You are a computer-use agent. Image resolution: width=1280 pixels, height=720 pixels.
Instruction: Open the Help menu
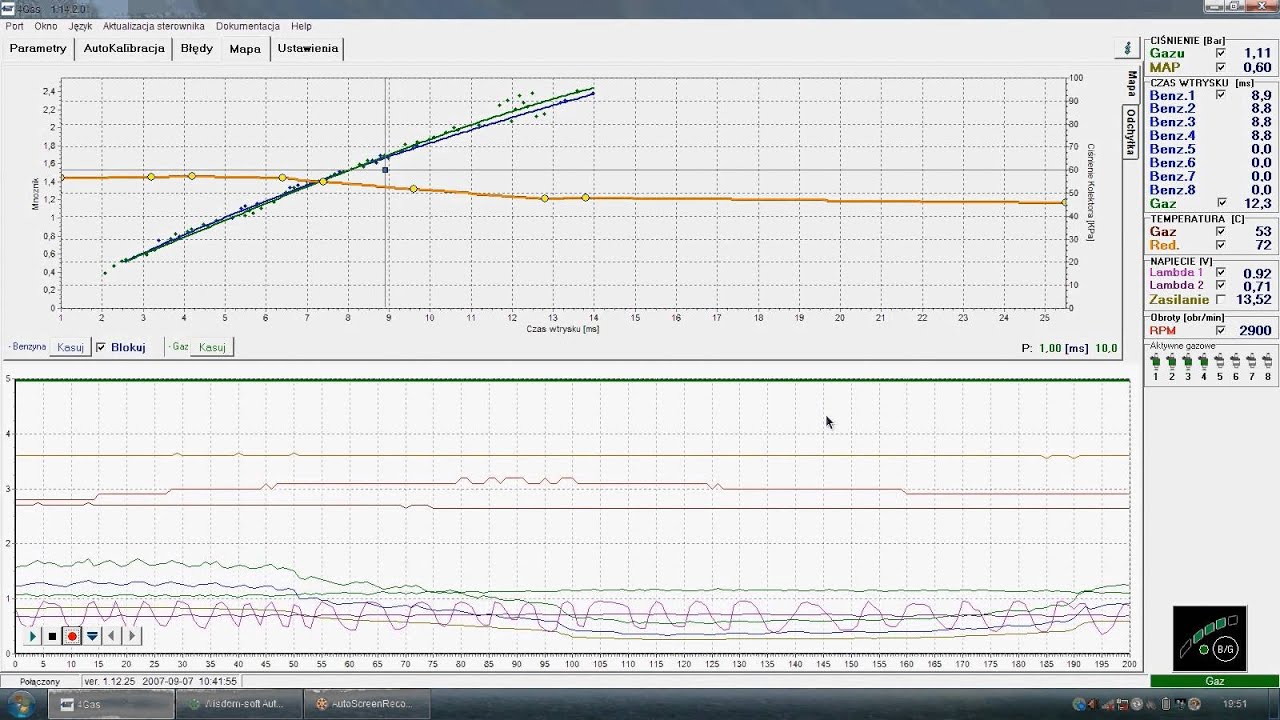point(301,26)
